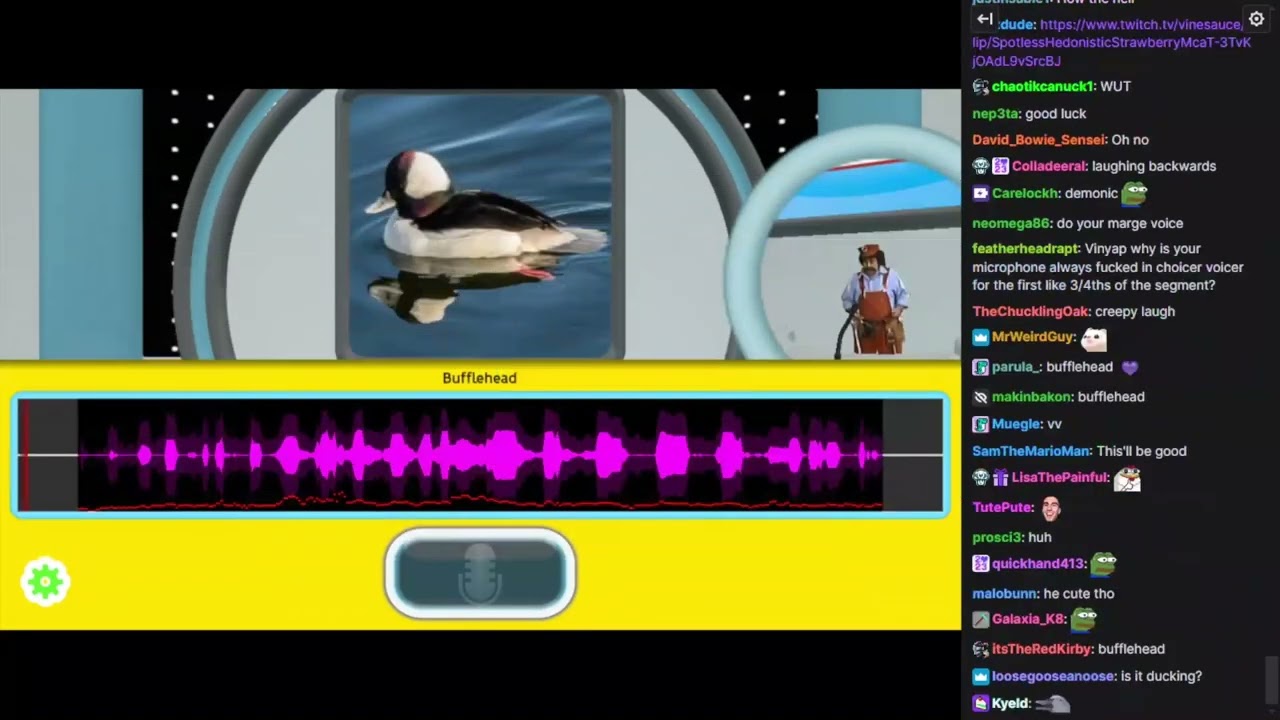Click username SamTheMarioMan in chat
This screenshot has width=1280, height=720.
[1030, 452]
